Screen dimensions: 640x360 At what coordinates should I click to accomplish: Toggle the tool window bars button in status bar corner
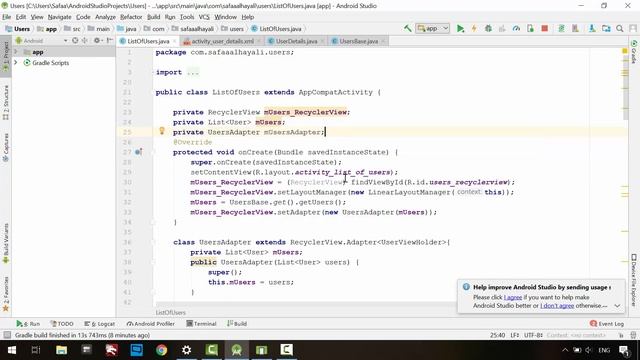point(7,335)
